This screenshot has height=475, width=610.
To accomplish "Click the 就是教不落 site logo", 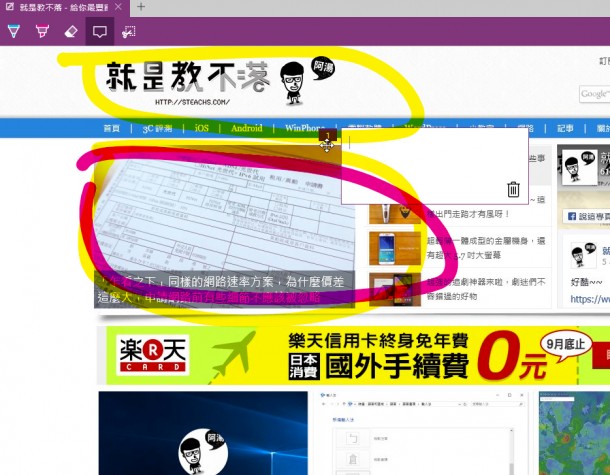I will click(x=220, y=82).
